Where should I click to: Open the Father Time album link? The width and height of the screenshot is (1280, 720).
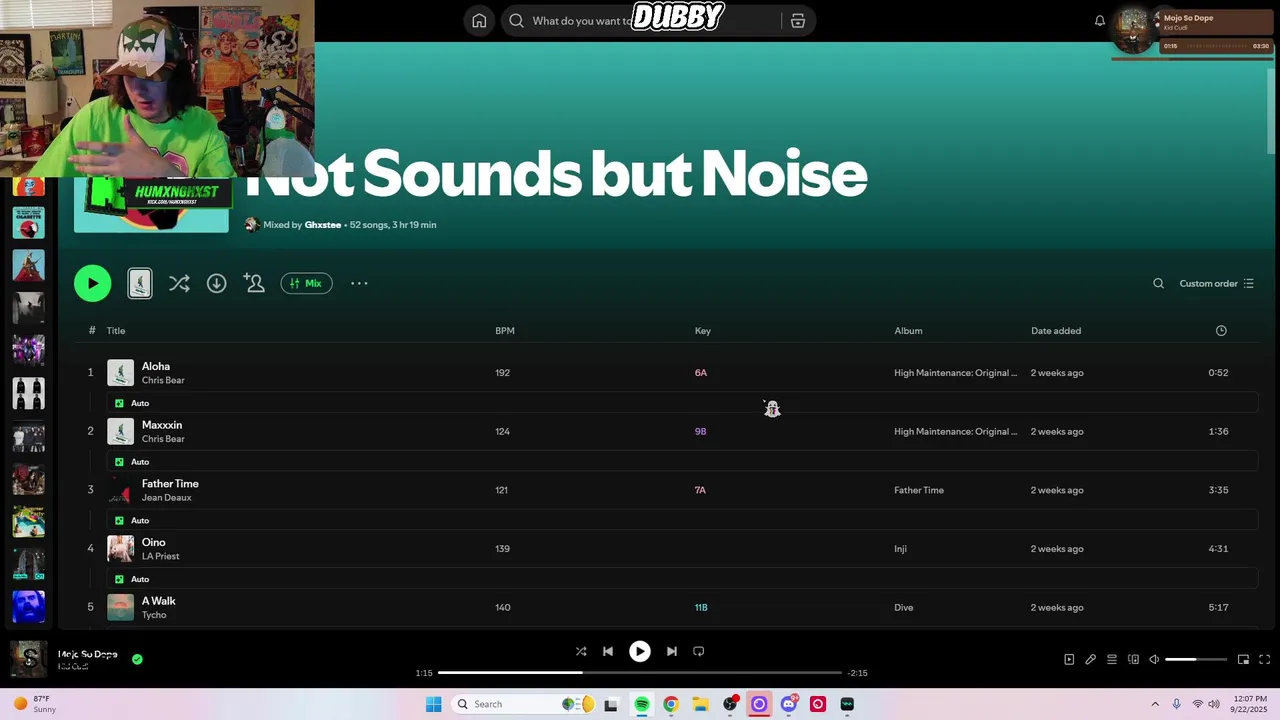[919, 490]
